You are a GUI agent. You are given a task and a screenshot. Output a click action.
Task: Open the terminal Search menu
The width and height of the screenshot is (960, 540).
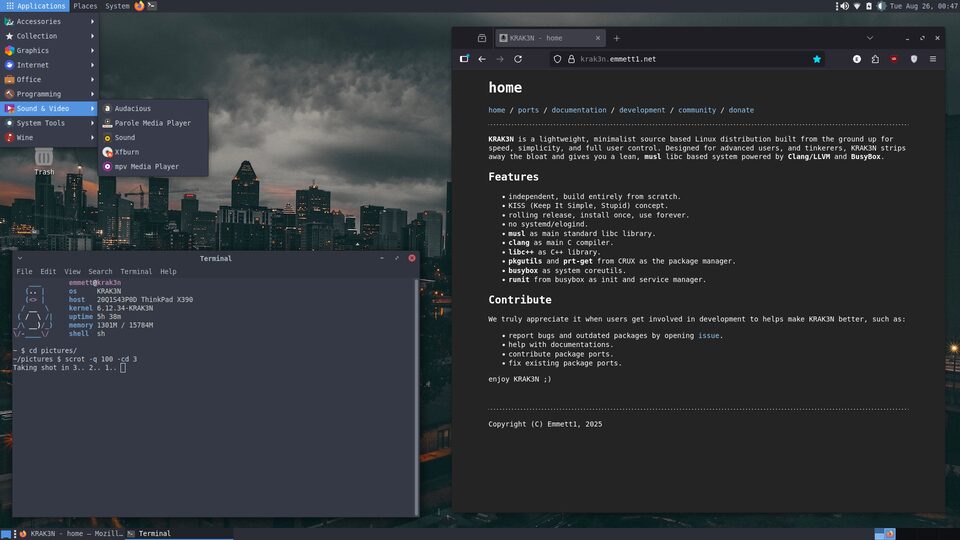click(x=100, y=271)
